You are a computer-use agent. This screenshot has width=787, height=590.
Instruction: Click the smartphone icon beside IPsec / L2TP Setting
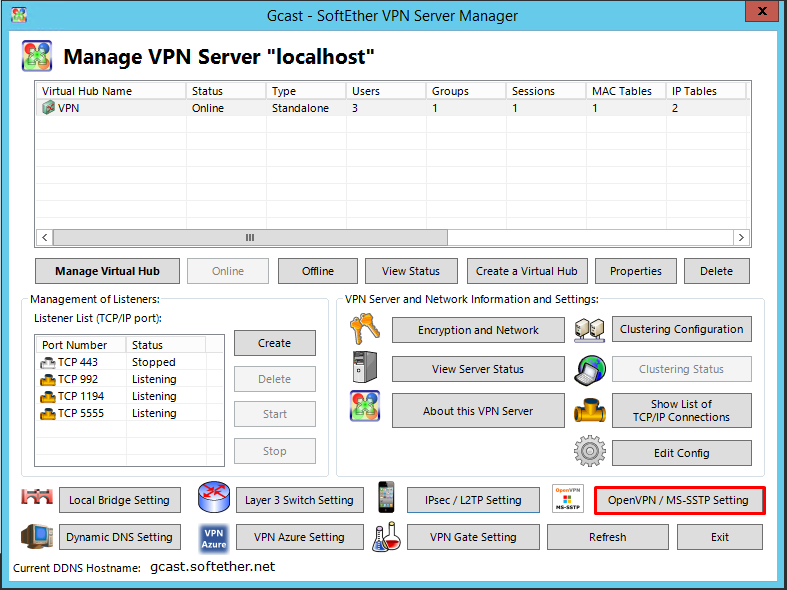[386, 497]
